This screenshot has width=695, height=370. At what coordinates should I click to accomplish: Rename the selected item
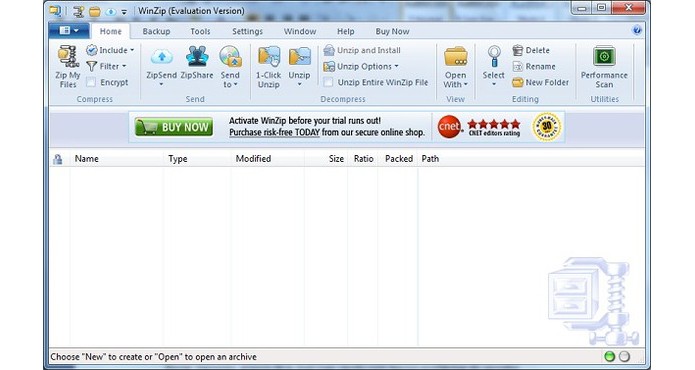[534, 66]
